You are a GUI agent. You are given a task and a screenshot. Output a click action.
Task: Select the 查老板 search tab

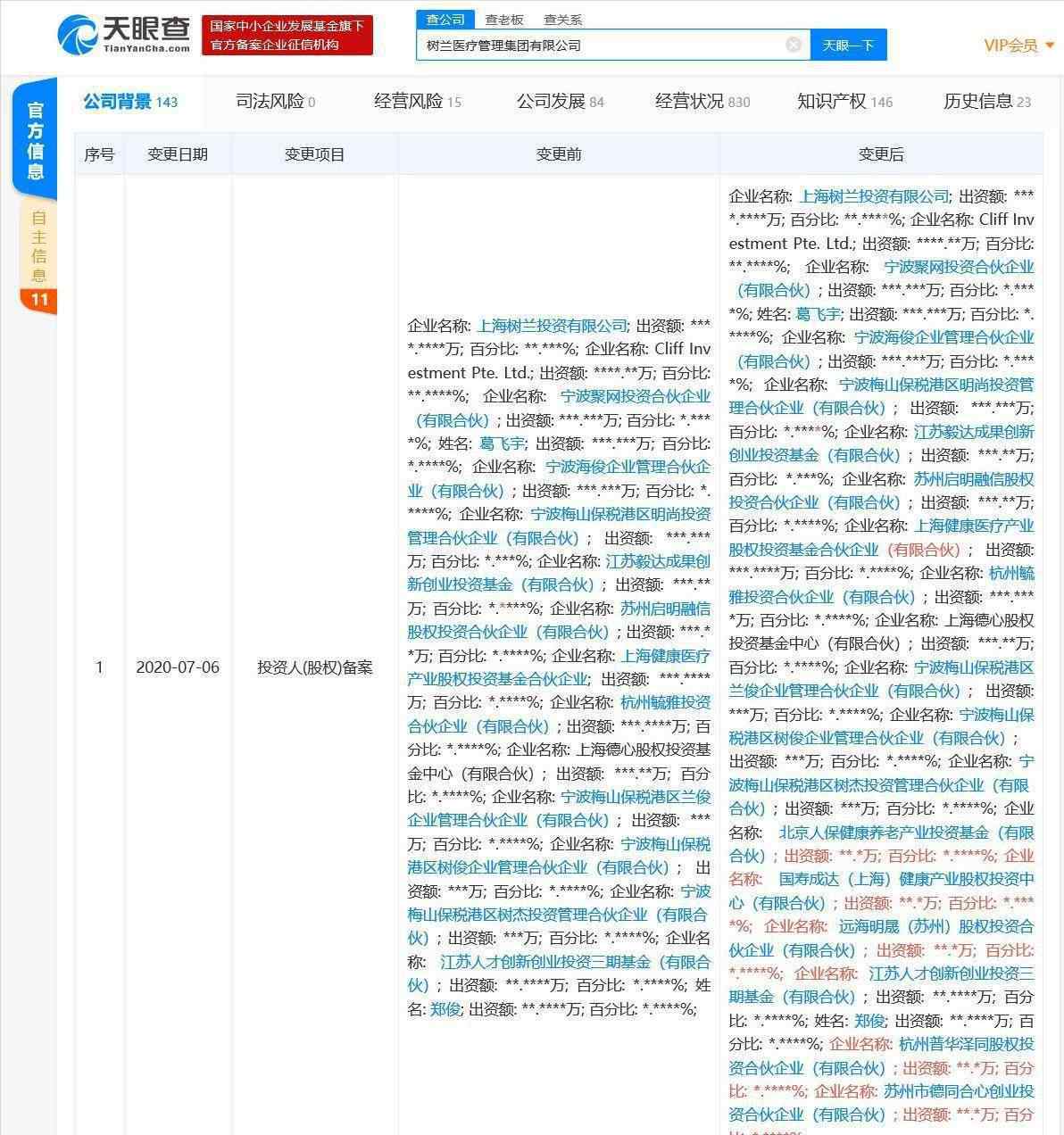coord(504,19)
